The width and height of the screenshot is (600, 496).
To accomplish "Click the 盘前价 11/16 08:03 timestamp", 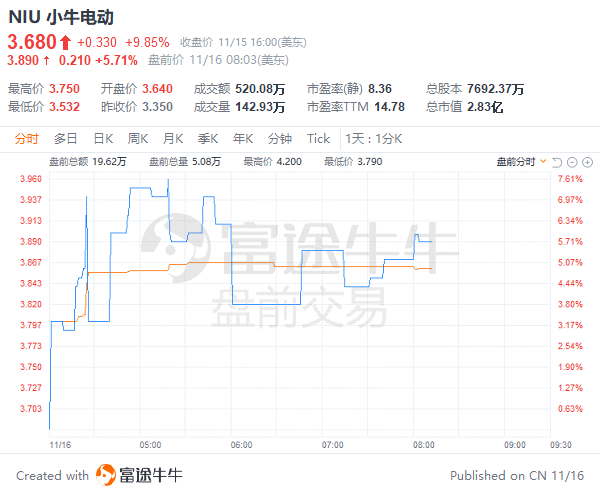I will [x=218, y=60].
